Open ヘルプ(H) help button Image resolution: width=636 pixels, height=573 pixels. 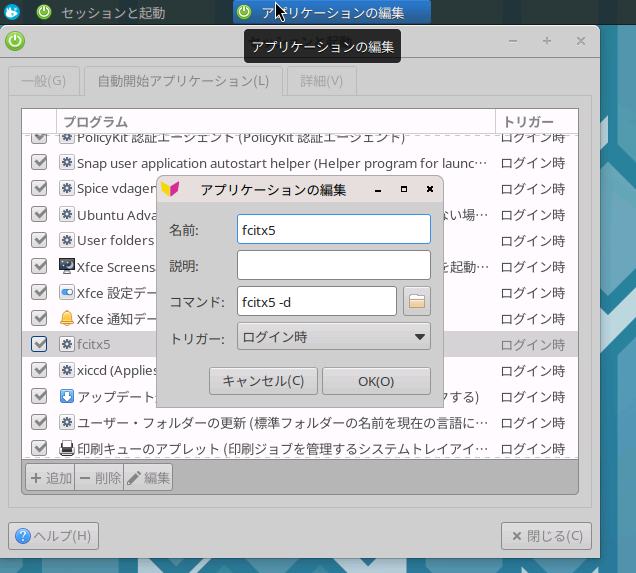(53, 536)
